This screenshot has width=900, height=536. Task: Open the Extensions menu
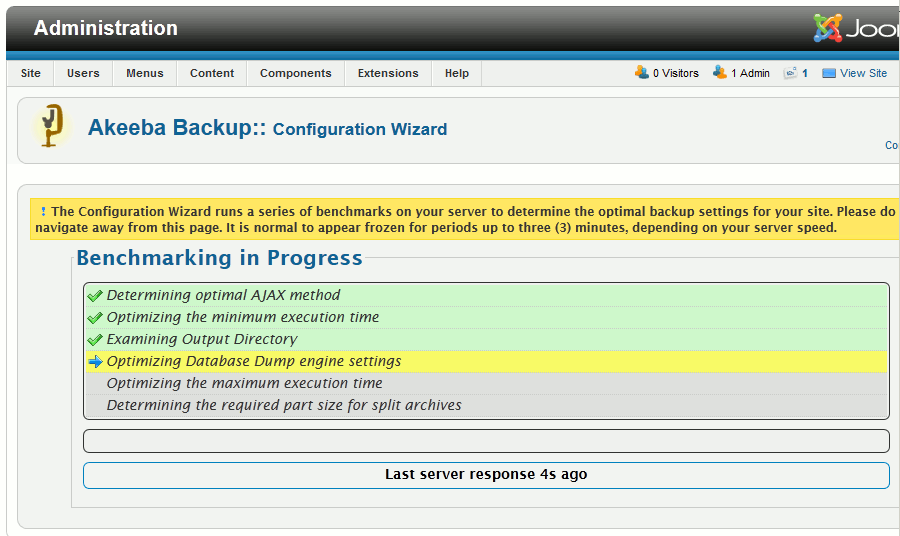pos(388,73)
